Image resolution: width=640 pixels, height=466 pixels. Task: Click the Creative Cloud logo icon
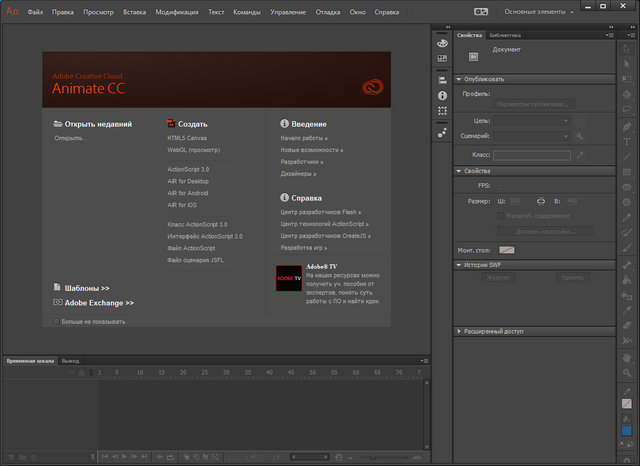(x=371, y=86)
